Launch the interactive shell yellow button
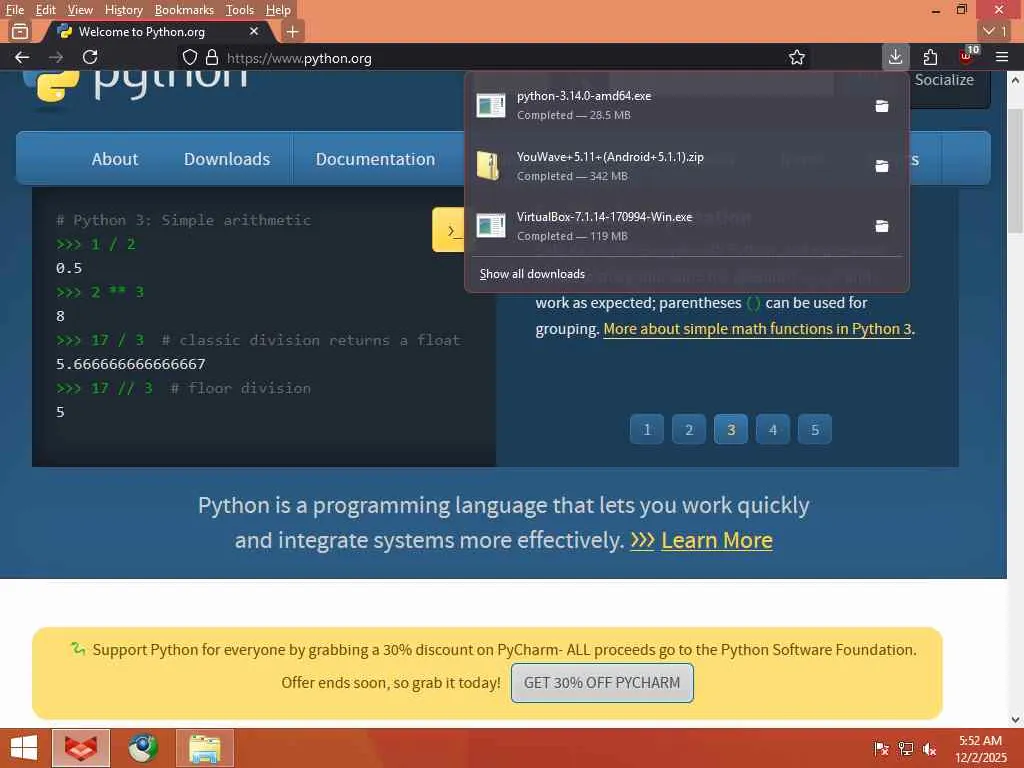The height and width of the screenshot is (768, 1024). pos(449,229)
